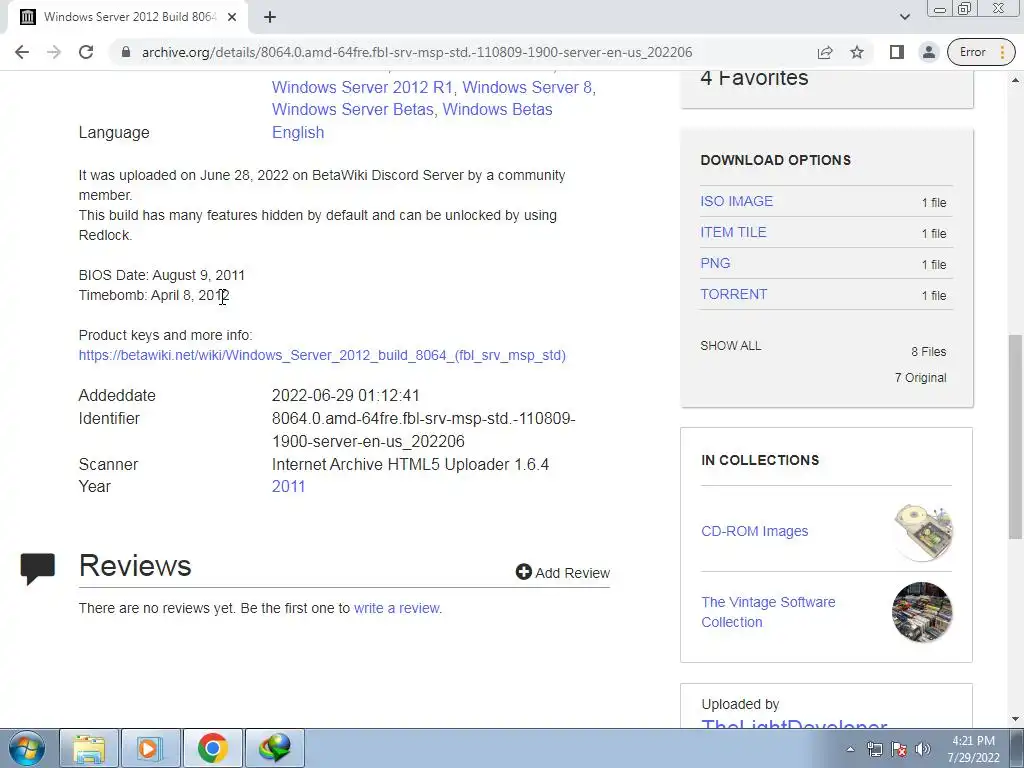
Task: Open Windows Media Player taskbar icon
Action: click(x=151, y=748)
